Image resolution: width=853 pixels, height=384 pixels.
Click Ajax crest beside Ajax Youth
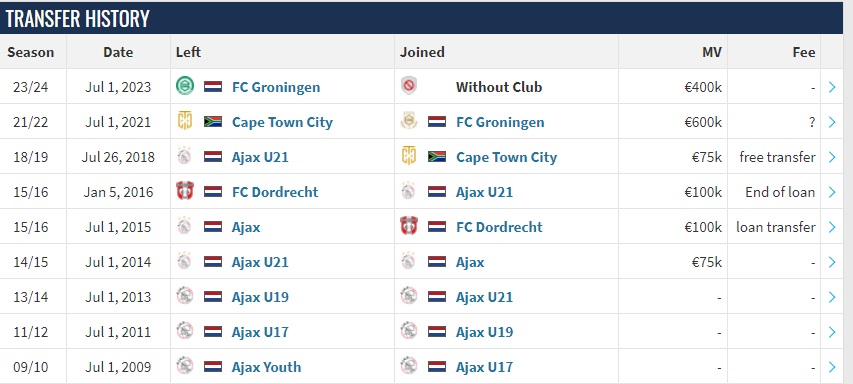(184, 366)
